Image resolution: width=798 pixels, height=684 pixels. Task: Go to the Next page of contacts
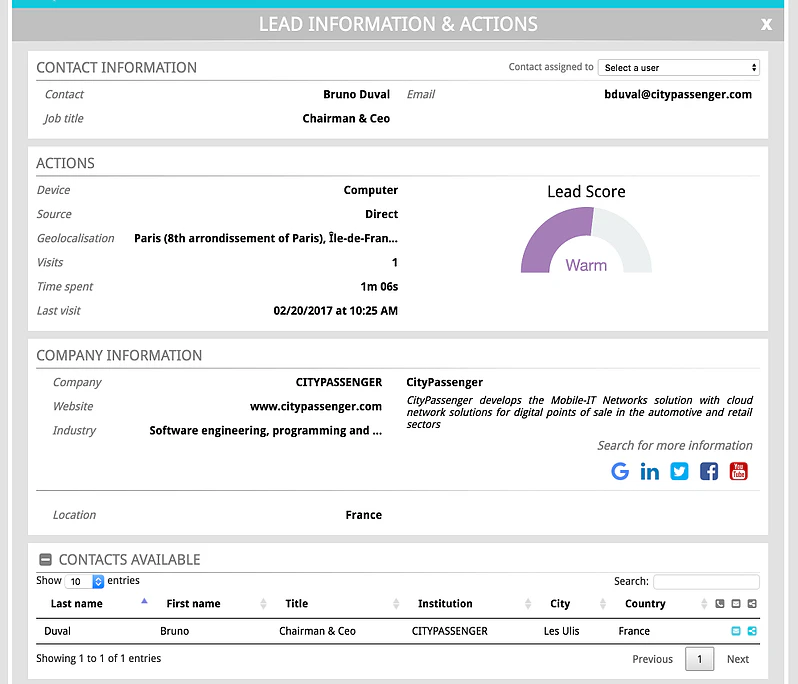[x=737, y=659]
